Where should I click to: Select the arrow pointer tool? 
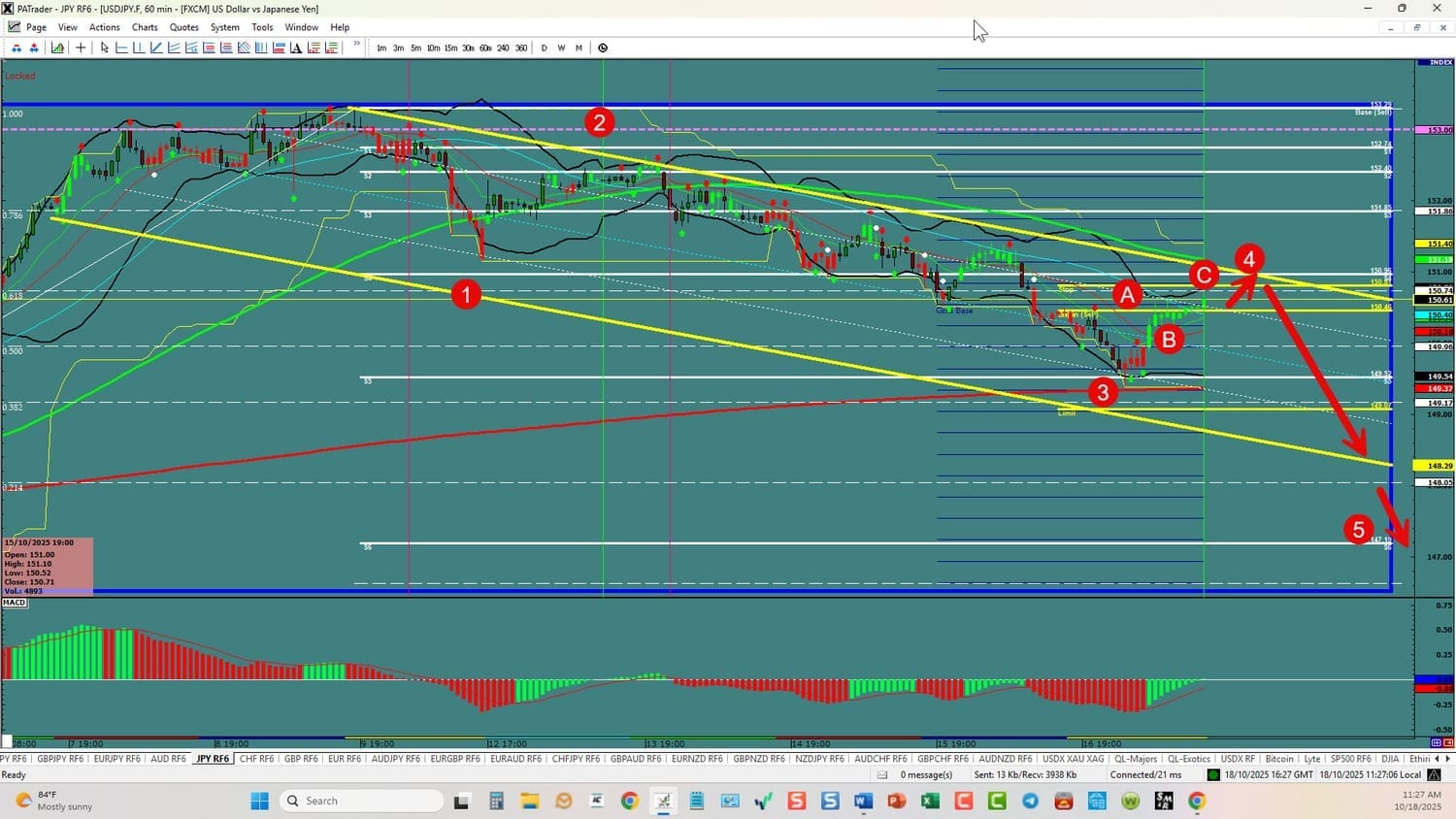(x=105, y=48)
